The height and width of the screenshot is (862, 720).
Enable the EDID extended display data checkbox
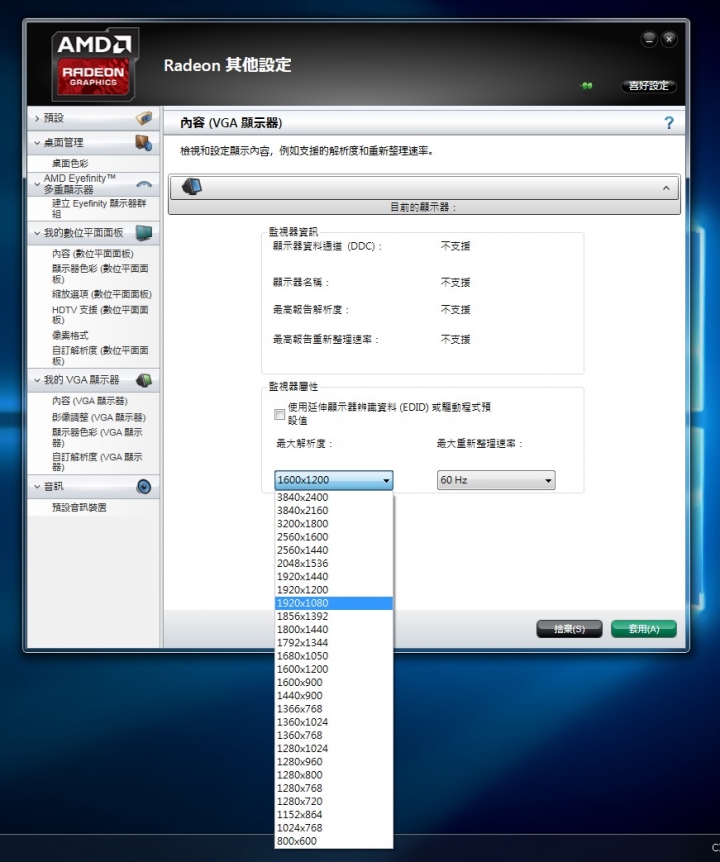279,414
